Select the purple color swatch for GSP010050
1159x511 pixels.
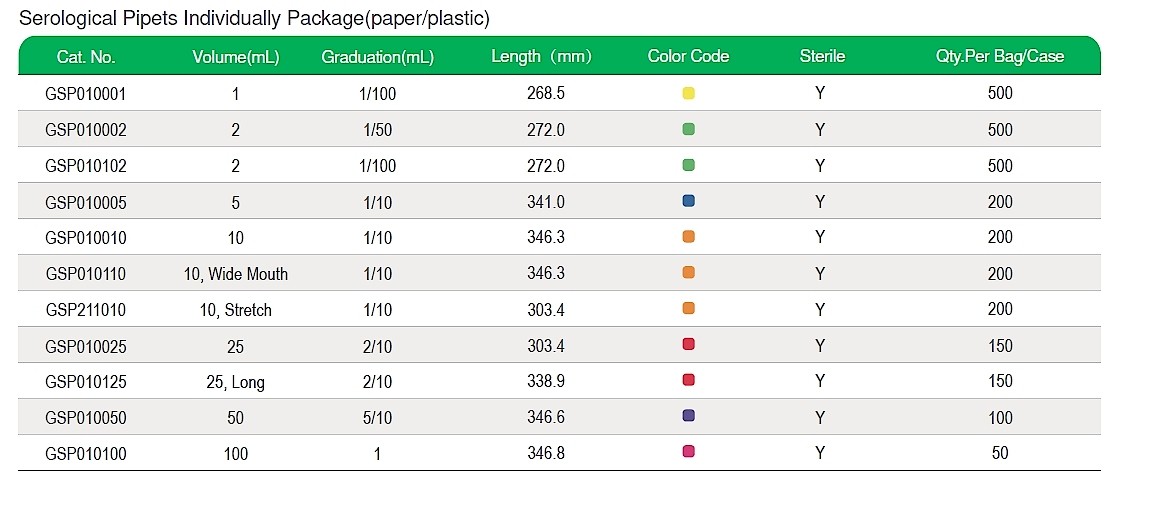point(688,416)
